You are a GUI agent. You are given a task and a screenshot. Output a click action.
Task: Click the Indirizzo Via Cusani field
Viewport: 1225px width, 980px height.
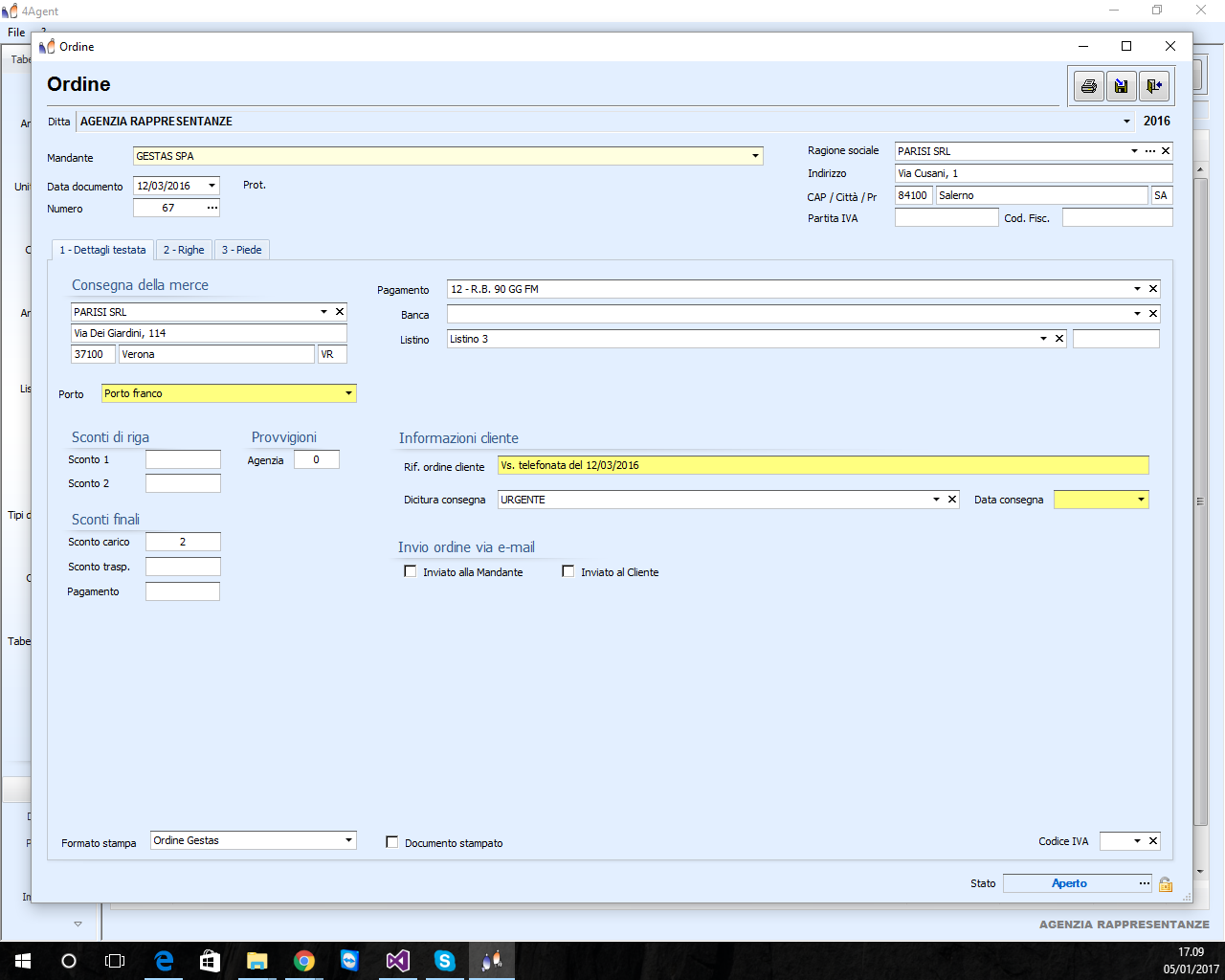click(1034, 173)
